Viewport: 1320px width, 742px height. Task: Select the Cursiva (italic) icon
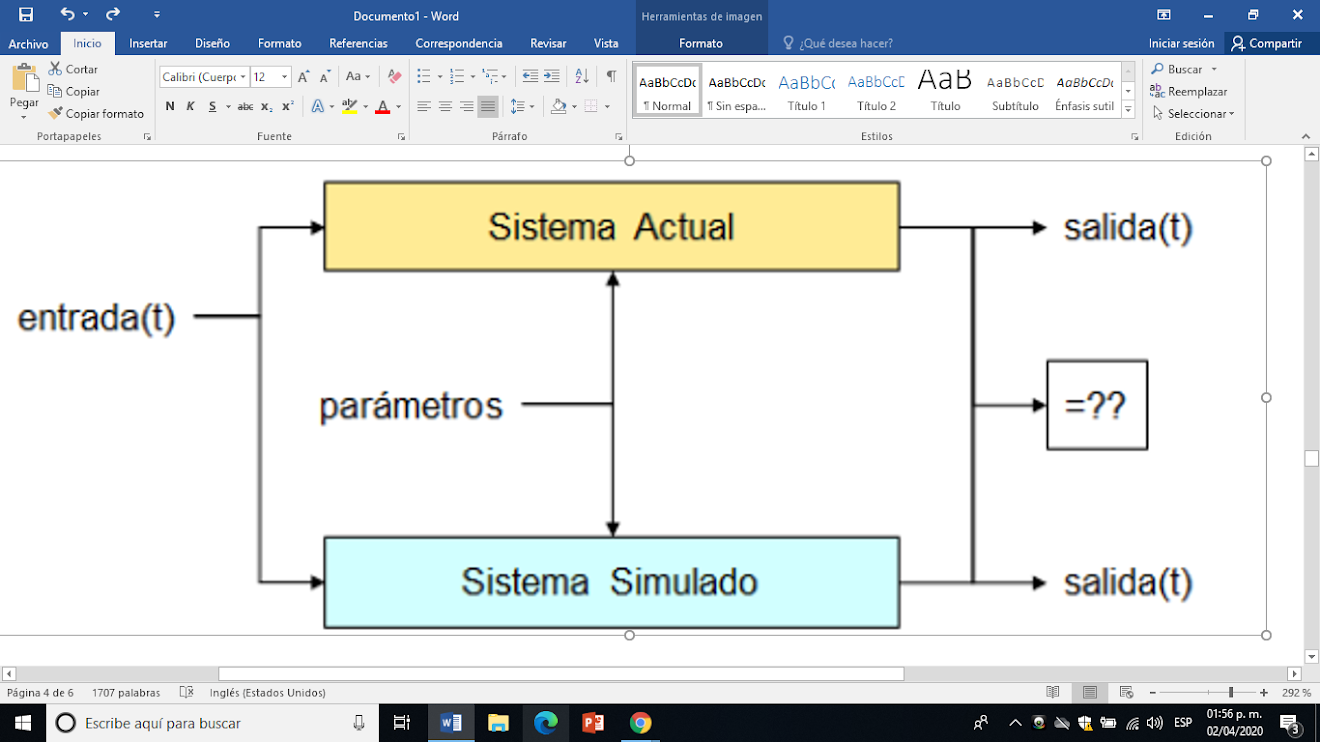click(x=190, y=106)
